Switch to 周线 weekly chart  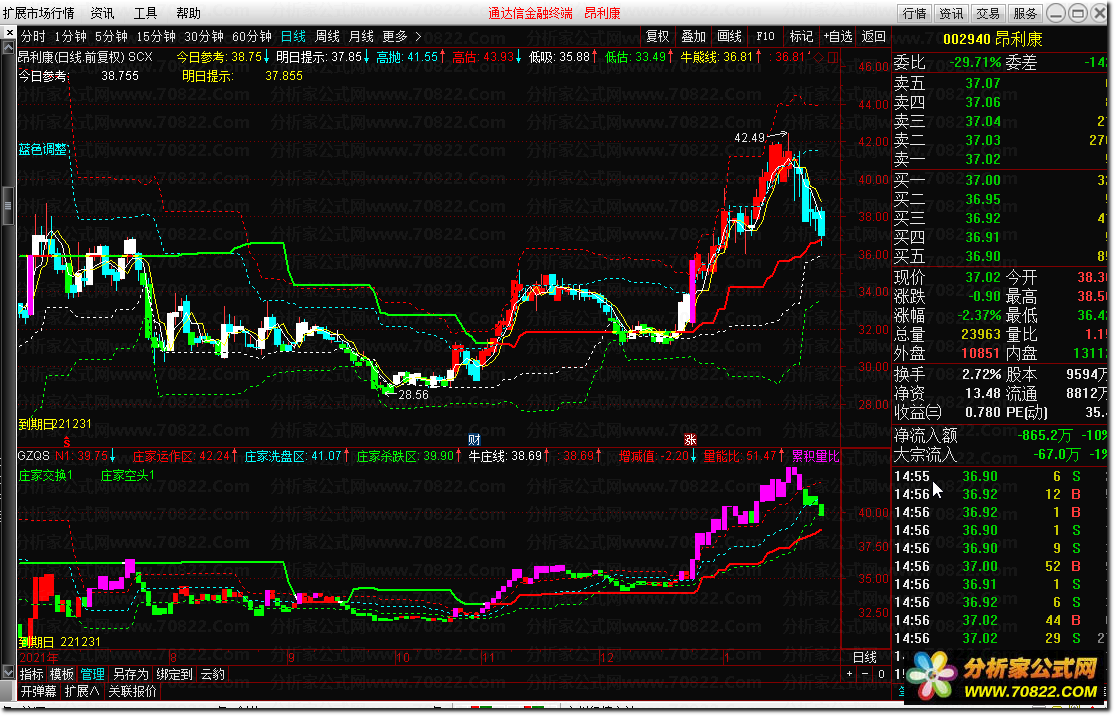tap(327, 36)
